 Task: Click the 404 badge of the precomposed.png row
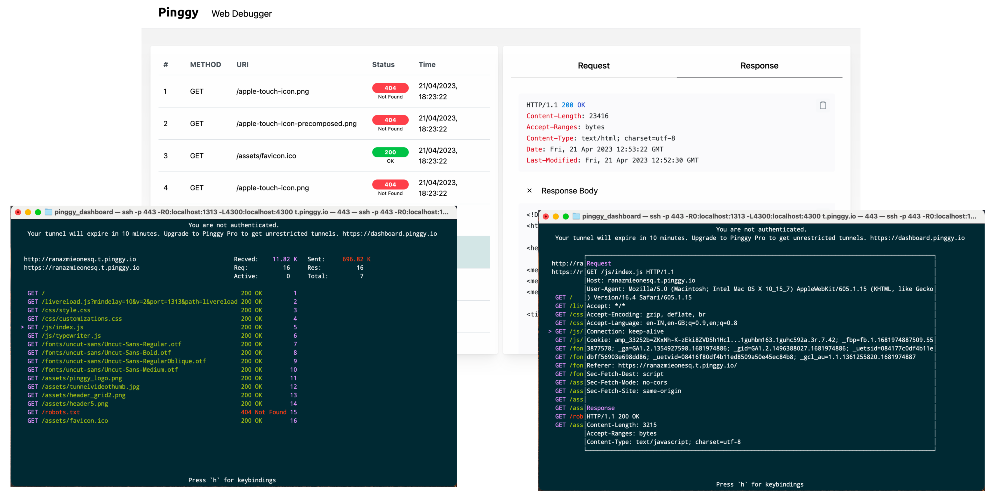[x=390, y=120]
